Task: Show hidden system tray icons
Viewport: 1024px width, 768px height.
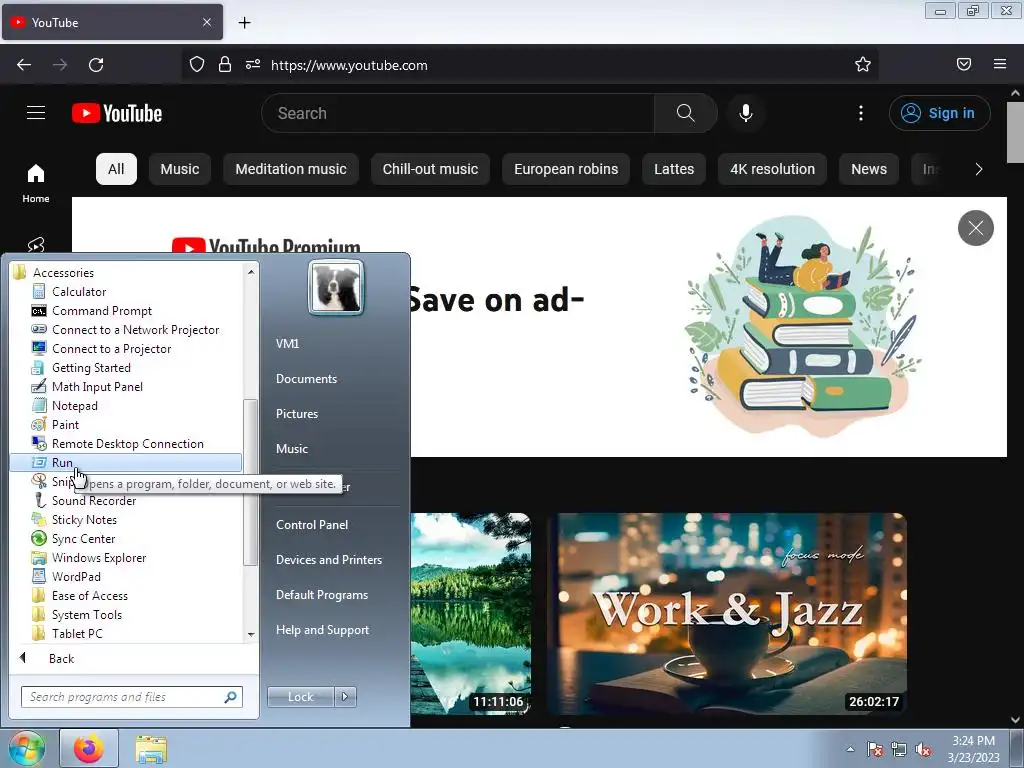Action: point(850,749)
